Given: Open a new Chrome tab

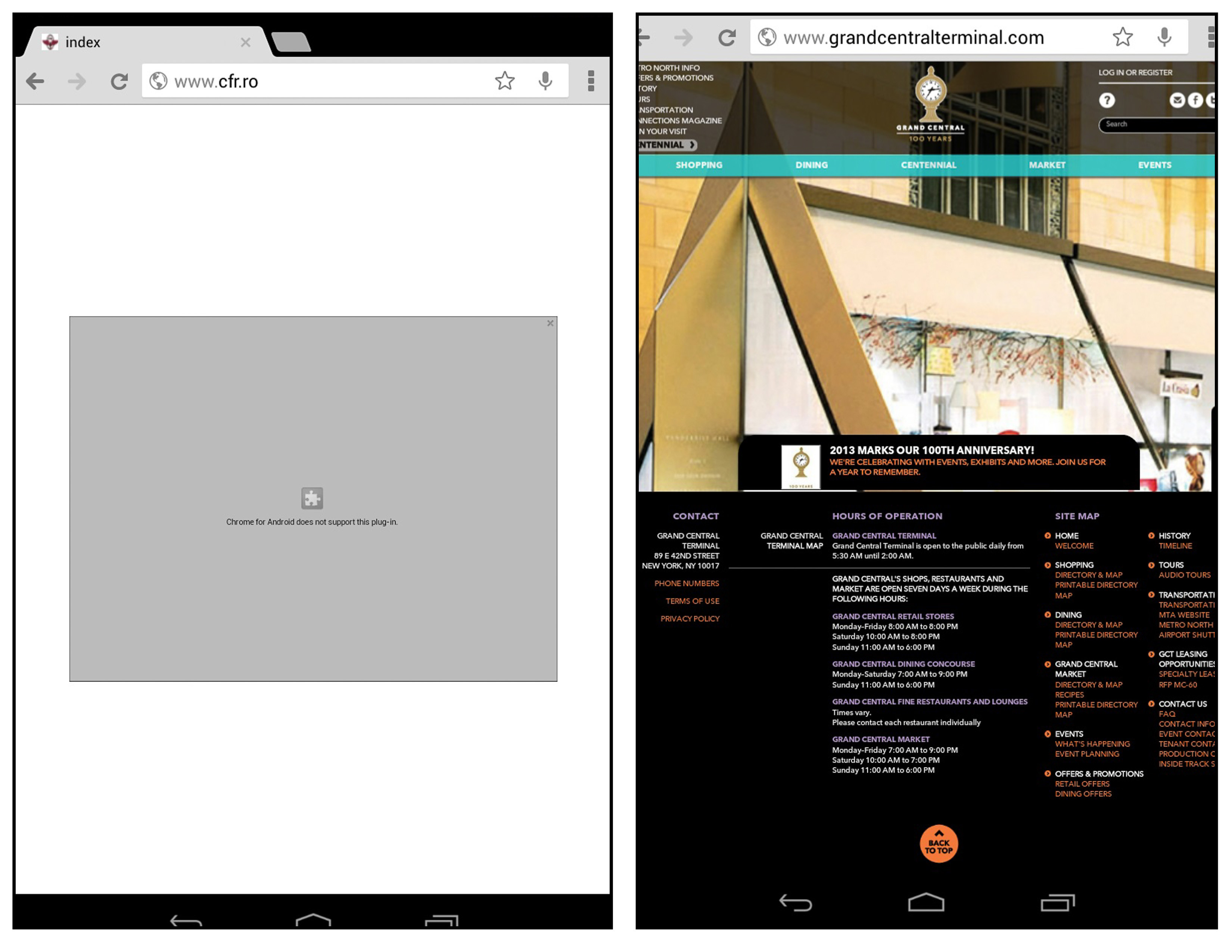Looking at the screenshot, I should point(290,42).
